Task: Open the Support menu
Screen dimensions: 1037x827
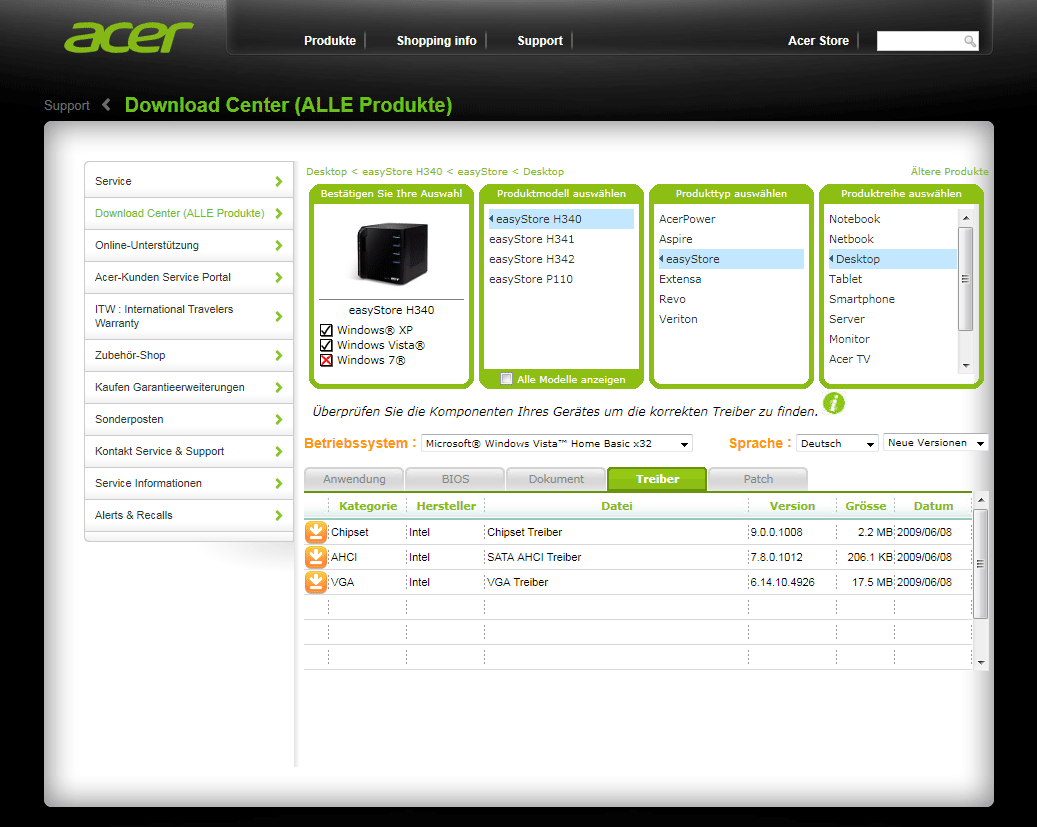Action: coord(540,41)
